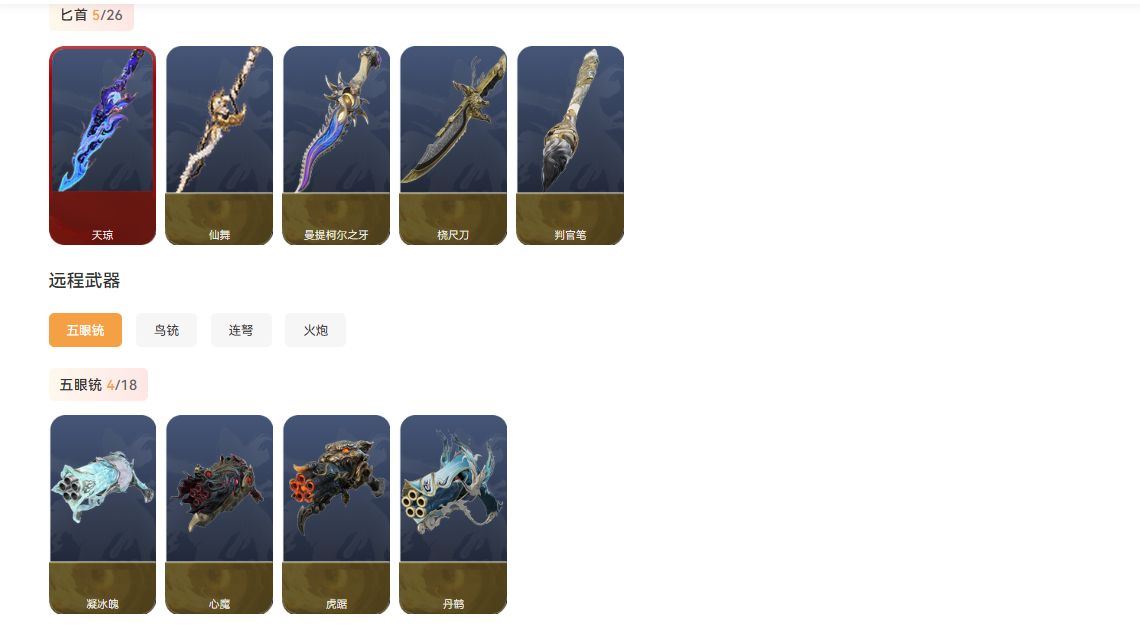
Task: Pick the 丹鹤 crane pistol skin
Action: [454, 515]
